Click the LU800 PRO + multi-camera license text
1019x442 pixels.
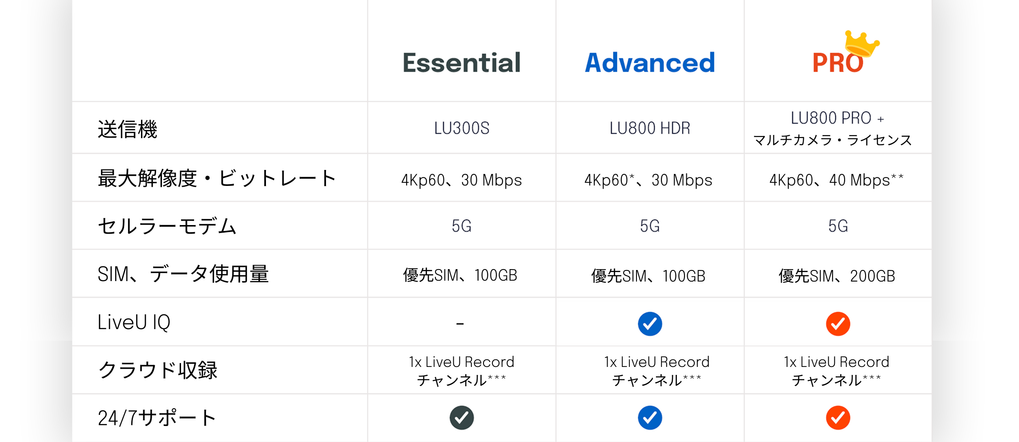(x=838, y=129)
